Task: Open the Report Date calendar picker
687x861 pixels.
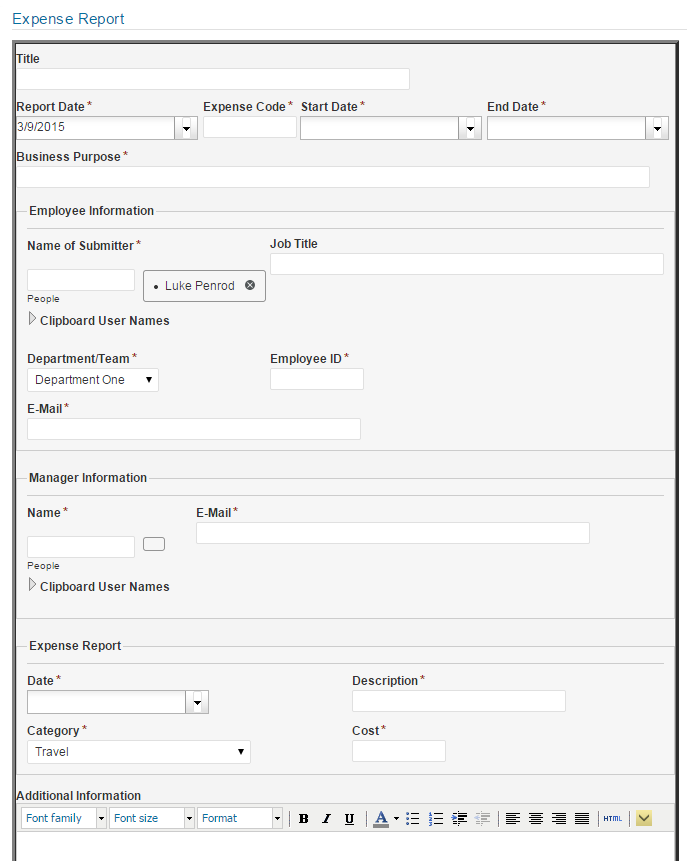Action: tap(185, 128)
